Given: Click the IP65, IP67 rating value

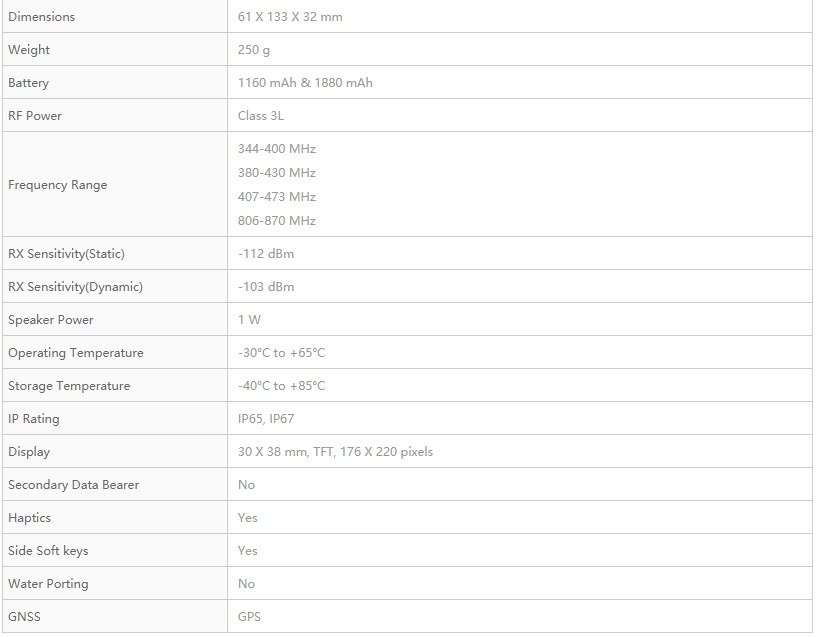Looking at the screenshot, I should coord(266,418).
